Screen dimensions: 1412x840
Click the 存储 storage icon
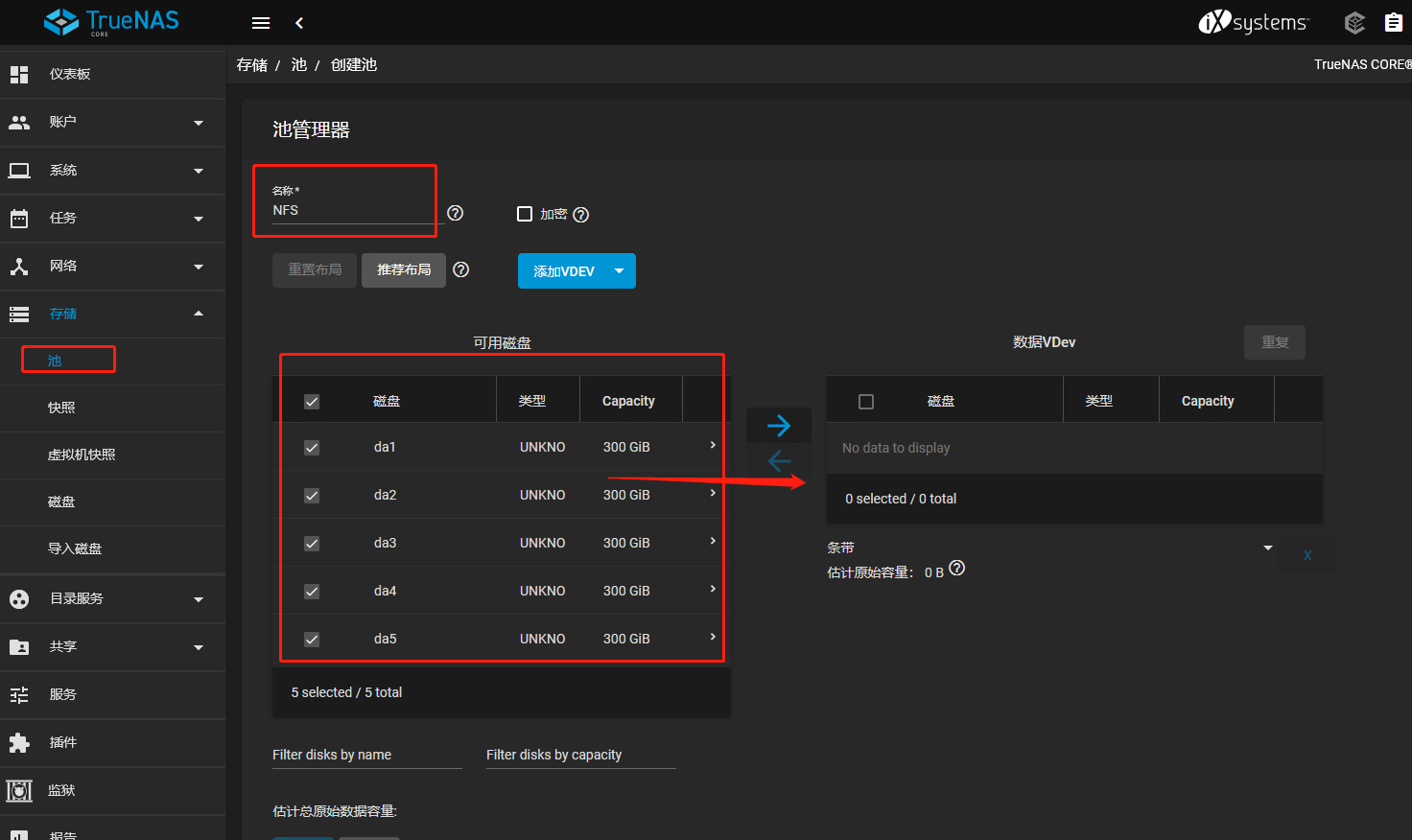[19, 314]
